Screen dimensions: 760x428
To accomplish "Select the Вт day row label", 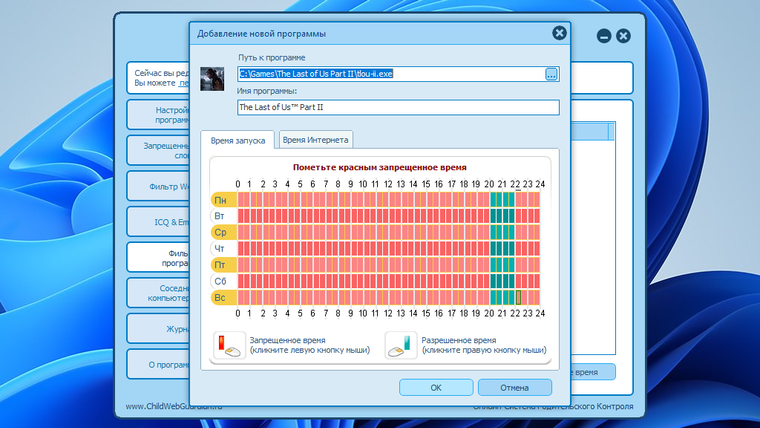I will (x=223, y=216).
